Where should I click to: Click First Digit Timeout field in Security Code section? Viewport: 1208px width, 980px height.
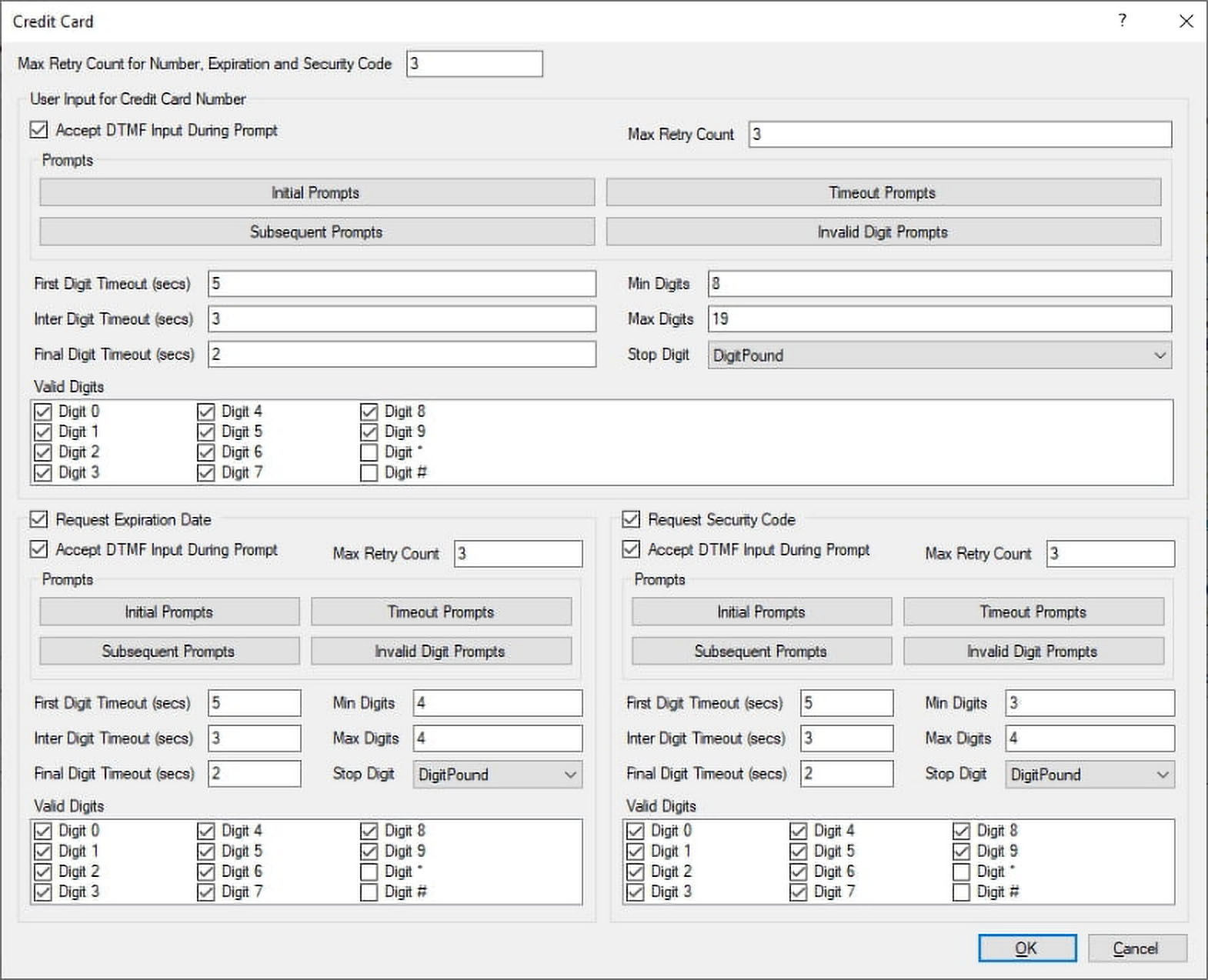tap(847, 702)
